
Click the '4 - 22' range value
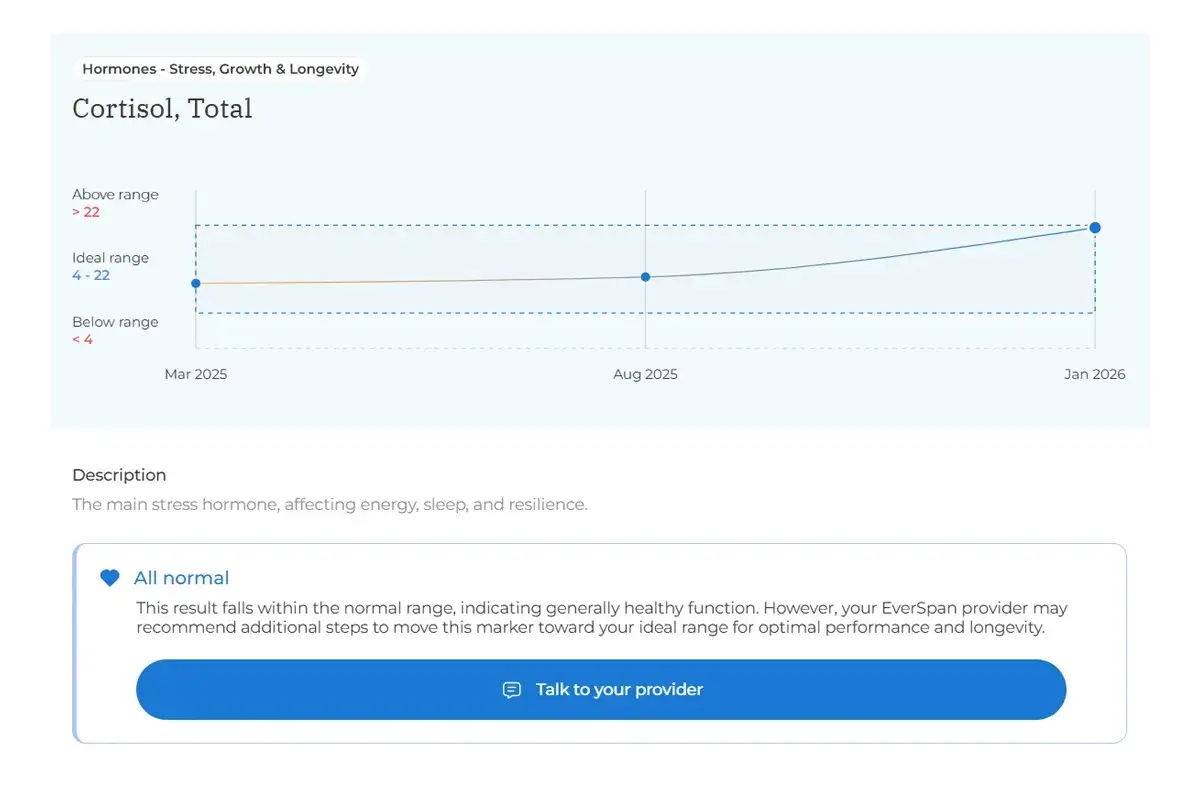coord(91,275)
